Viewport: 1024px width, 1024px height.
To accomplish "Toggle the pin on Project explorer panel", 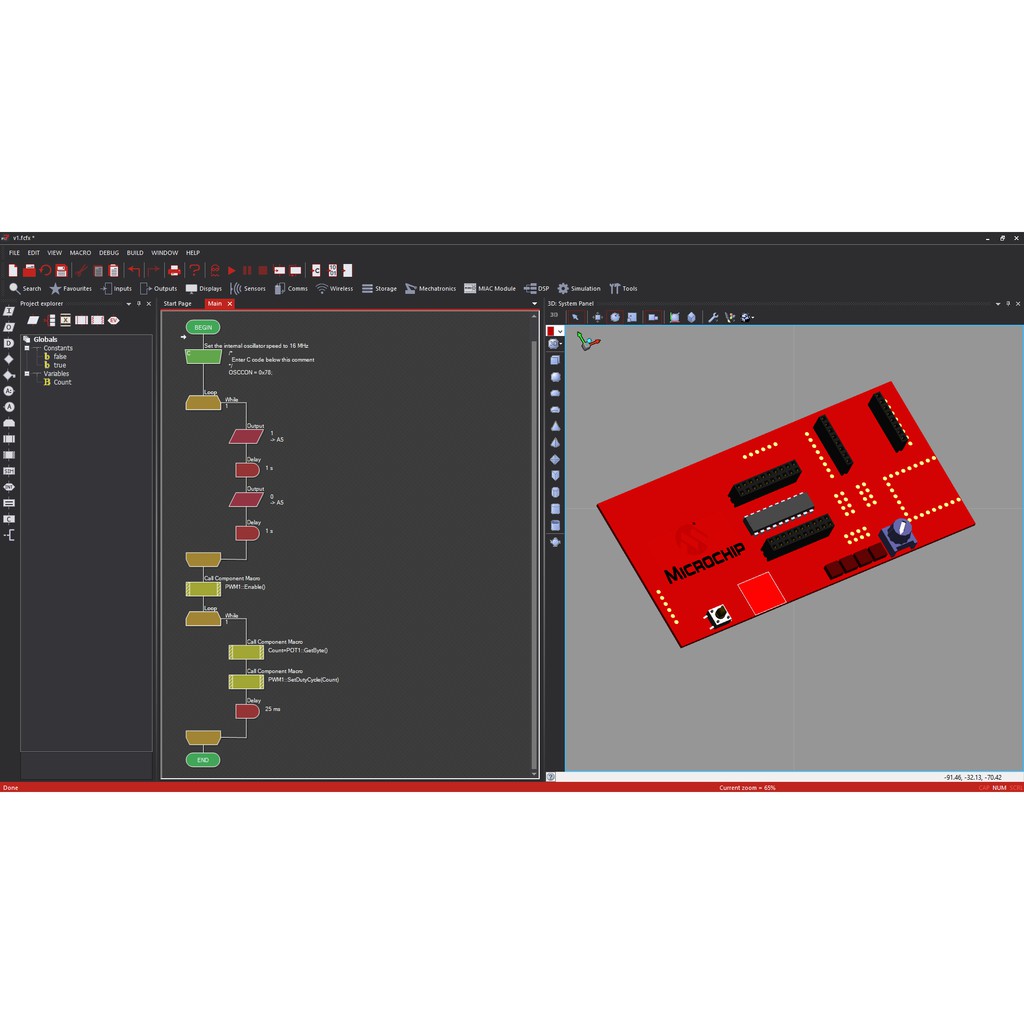I will coord(139,303).
